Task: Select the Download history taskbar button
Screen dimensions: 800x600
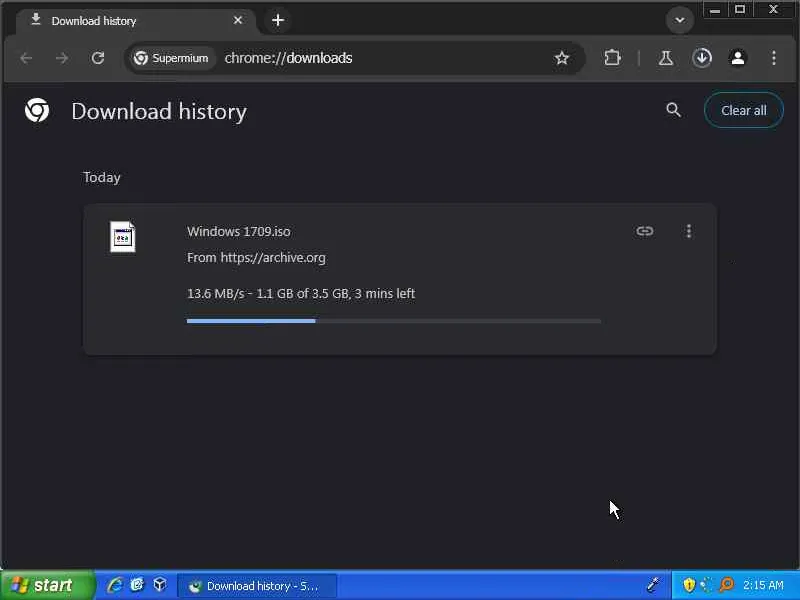Action: pos(257,586)
